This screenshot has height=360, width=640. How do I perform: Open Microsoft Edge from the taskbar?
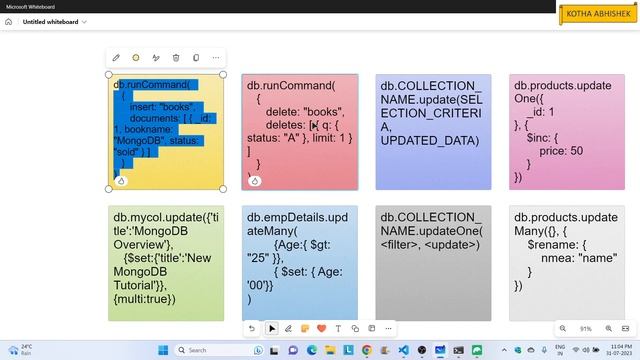point(312,350)
